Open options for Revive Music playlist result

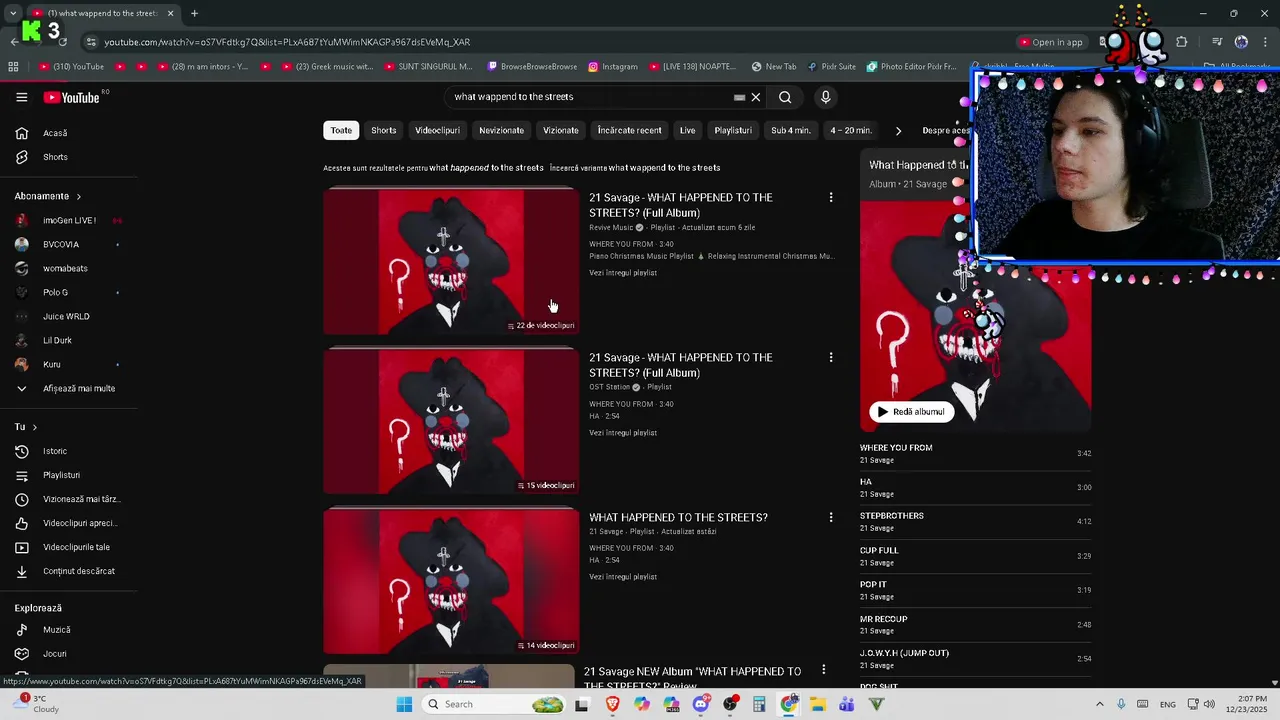coord(830,198)
